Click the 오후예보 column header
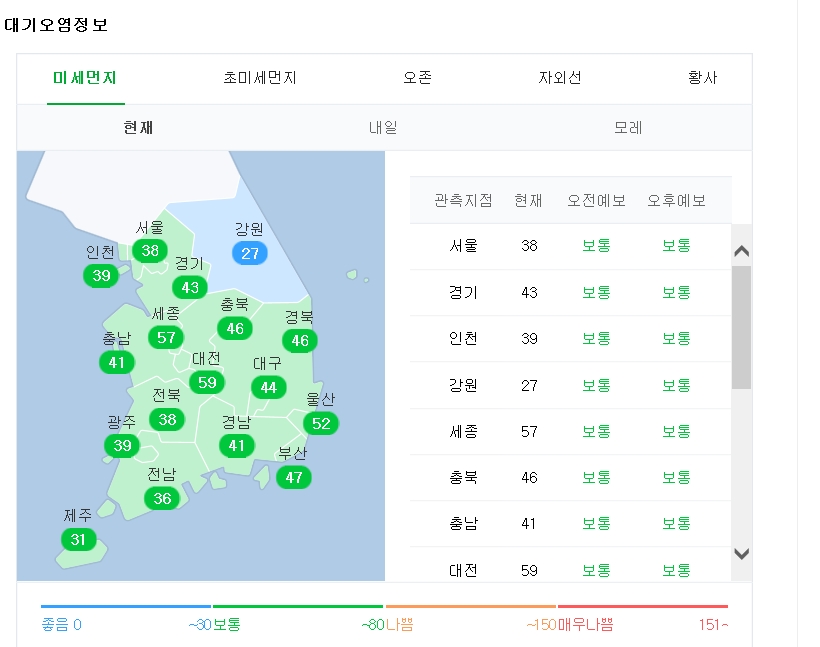Image resolution: width=820 pixels, height=647 pixels. coord(677,200)
